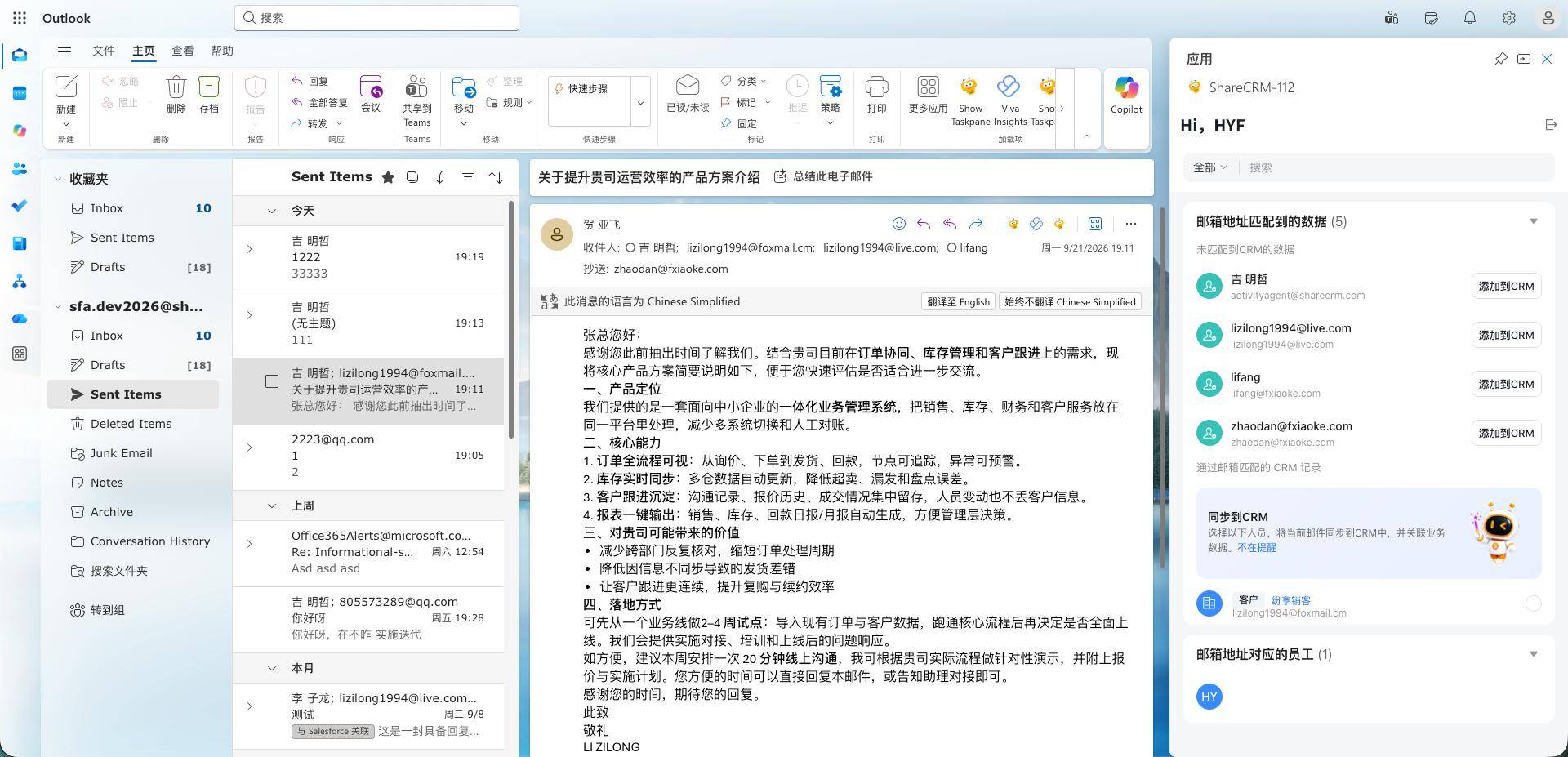Screen dimensions: 1568x757
Task: Click the Share to Teams icon
Action: pos(416,87)
